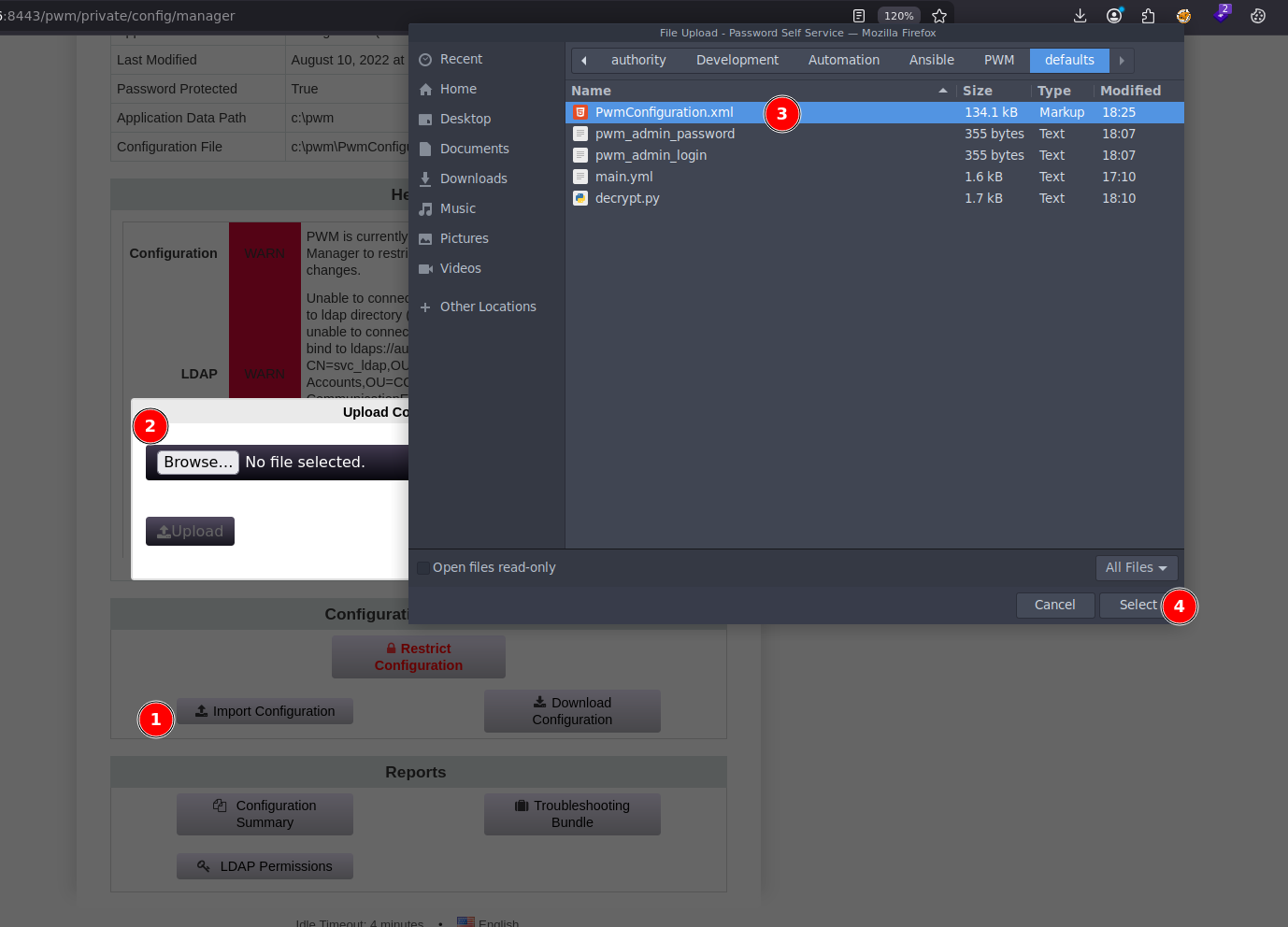The height and width of the screenshot is (927, 1288).
Task: Open Other Locations in the sidebar
Action: tap(486, 307)
